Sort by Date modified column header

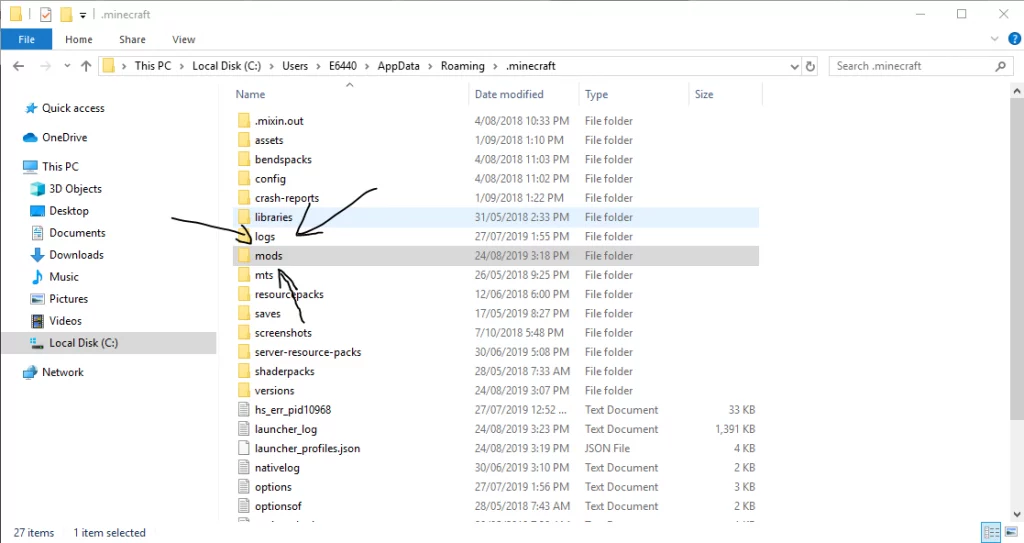(x=509, y=94)
